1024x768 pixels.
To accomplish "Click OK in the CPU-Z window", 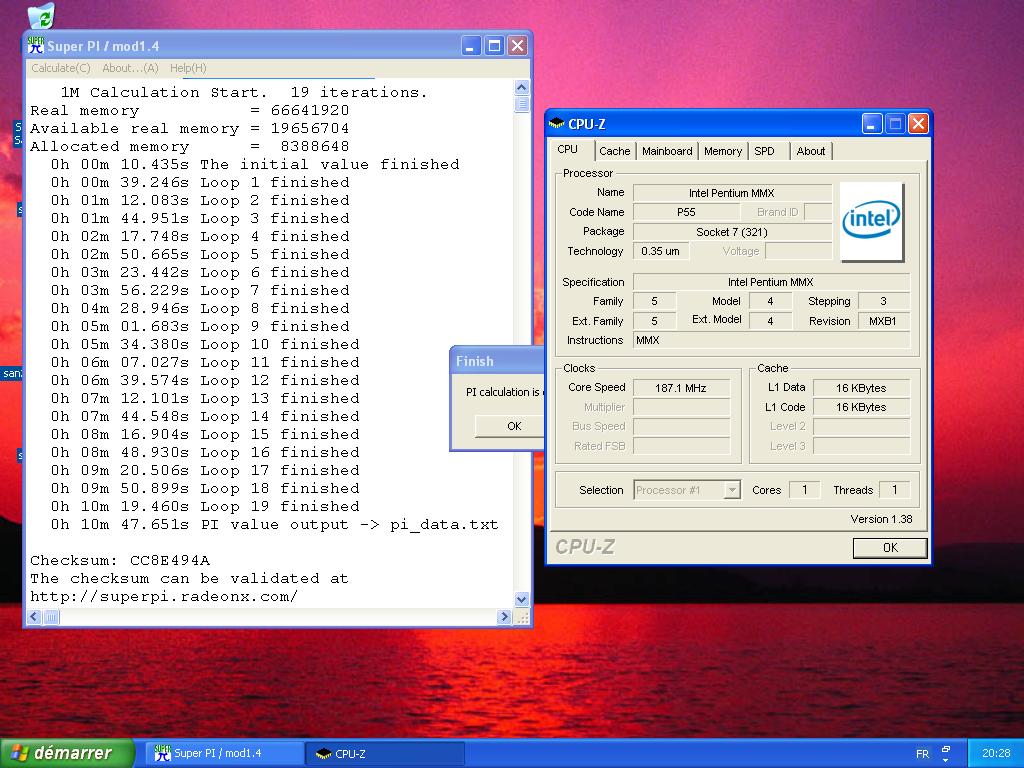I will 890,547.
